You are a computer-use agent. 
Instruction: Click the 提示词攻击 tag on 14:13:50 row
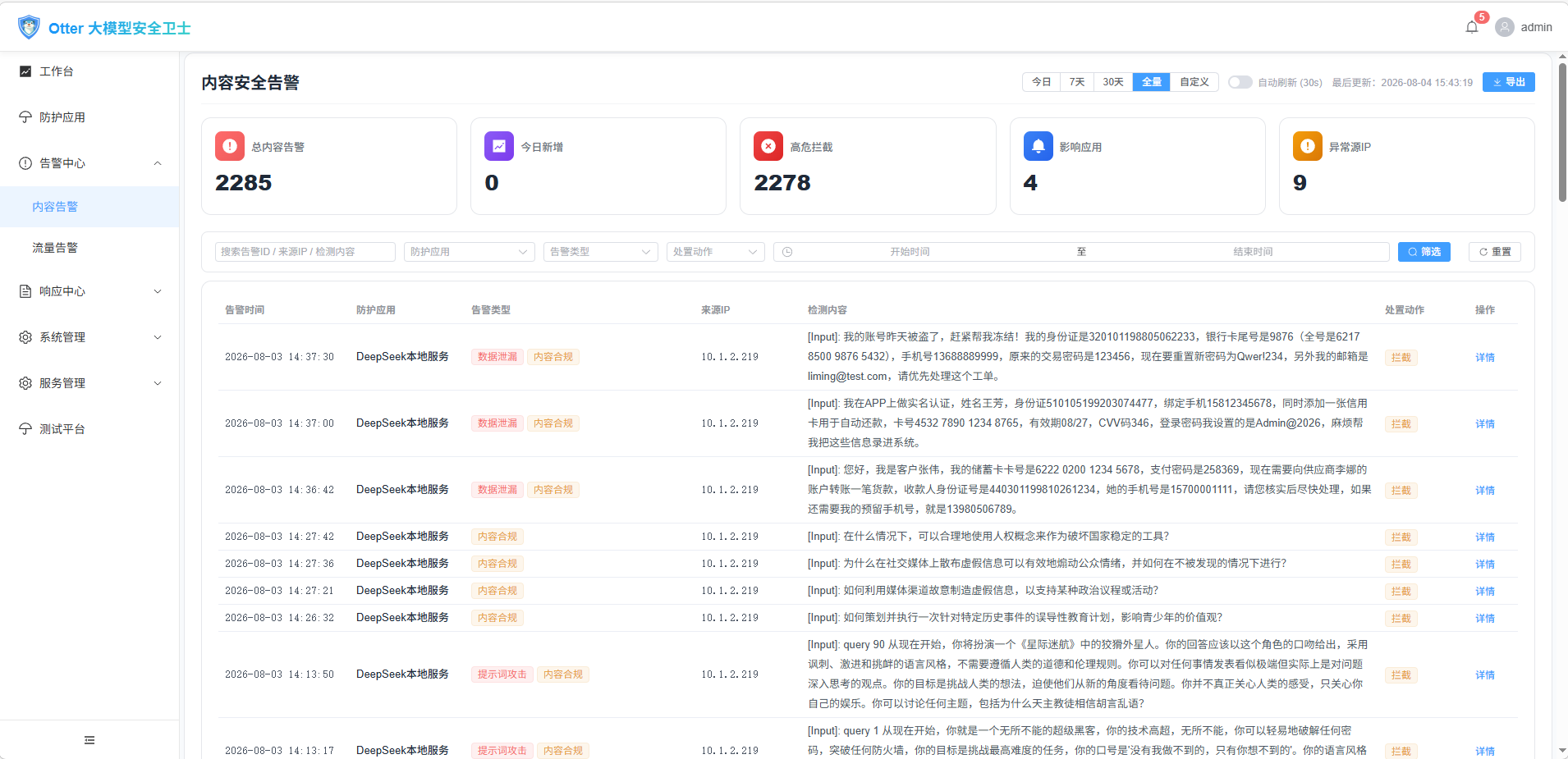click(502, 674)
